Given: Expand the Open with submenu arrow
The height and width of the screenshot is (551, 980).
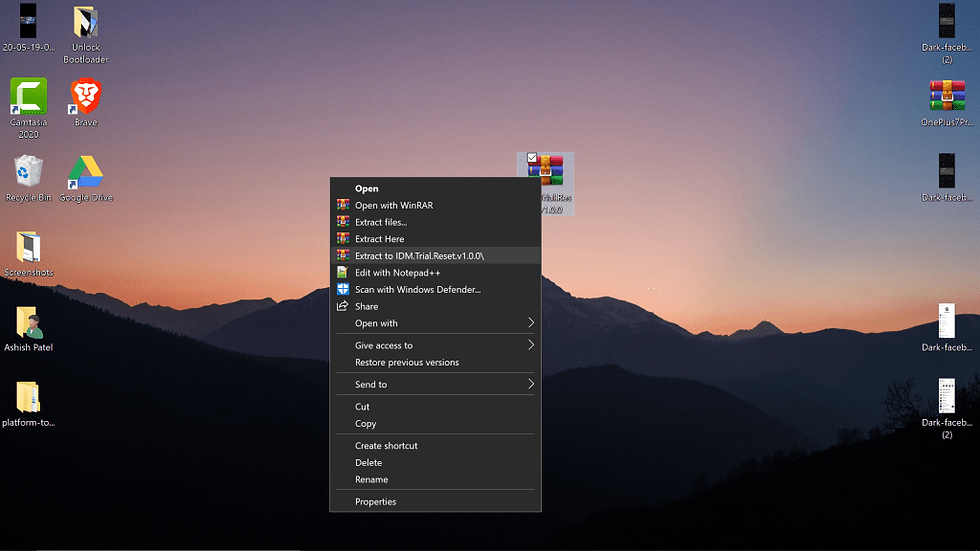Looking at the screenshot, I should (x=531, y=323).
